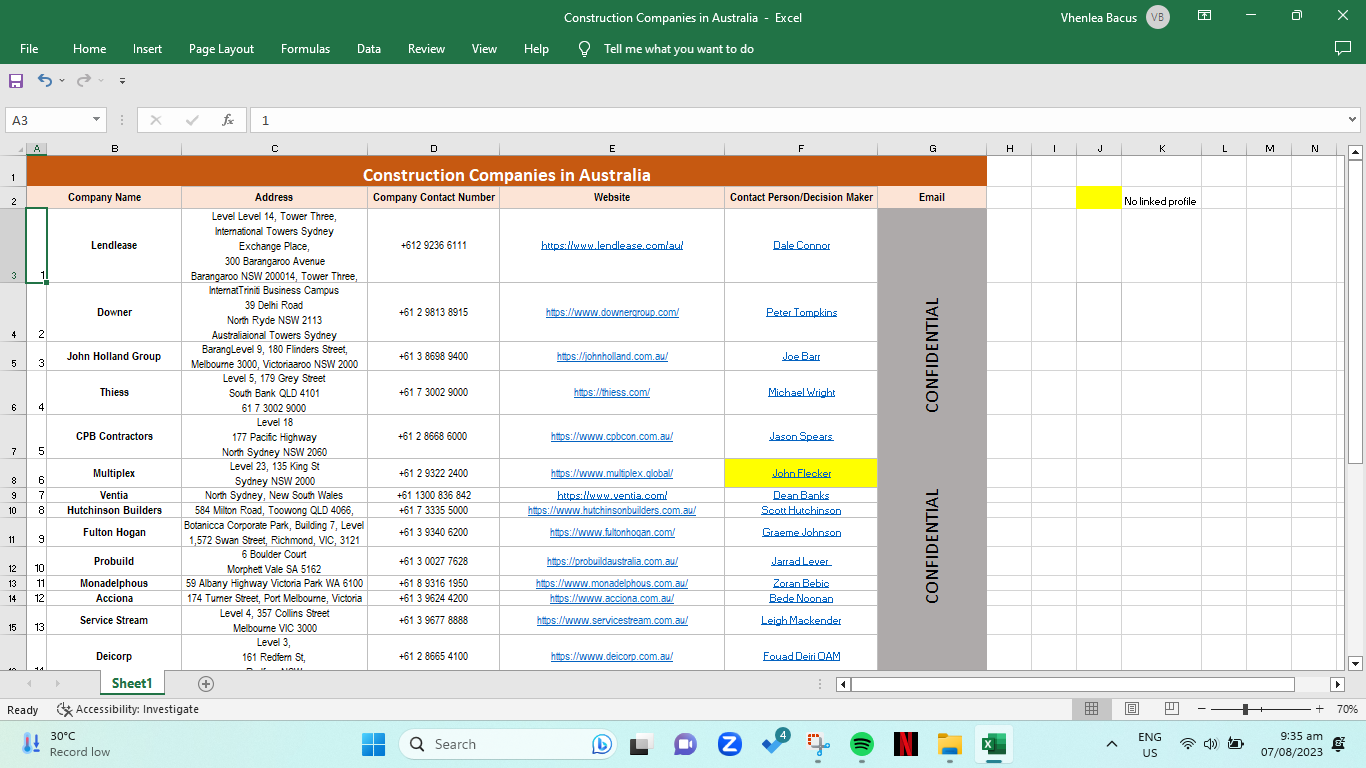The height and width of the screenshot is (768, 1366).
Task: Open the Comments pane icon
Action: 1343,49
